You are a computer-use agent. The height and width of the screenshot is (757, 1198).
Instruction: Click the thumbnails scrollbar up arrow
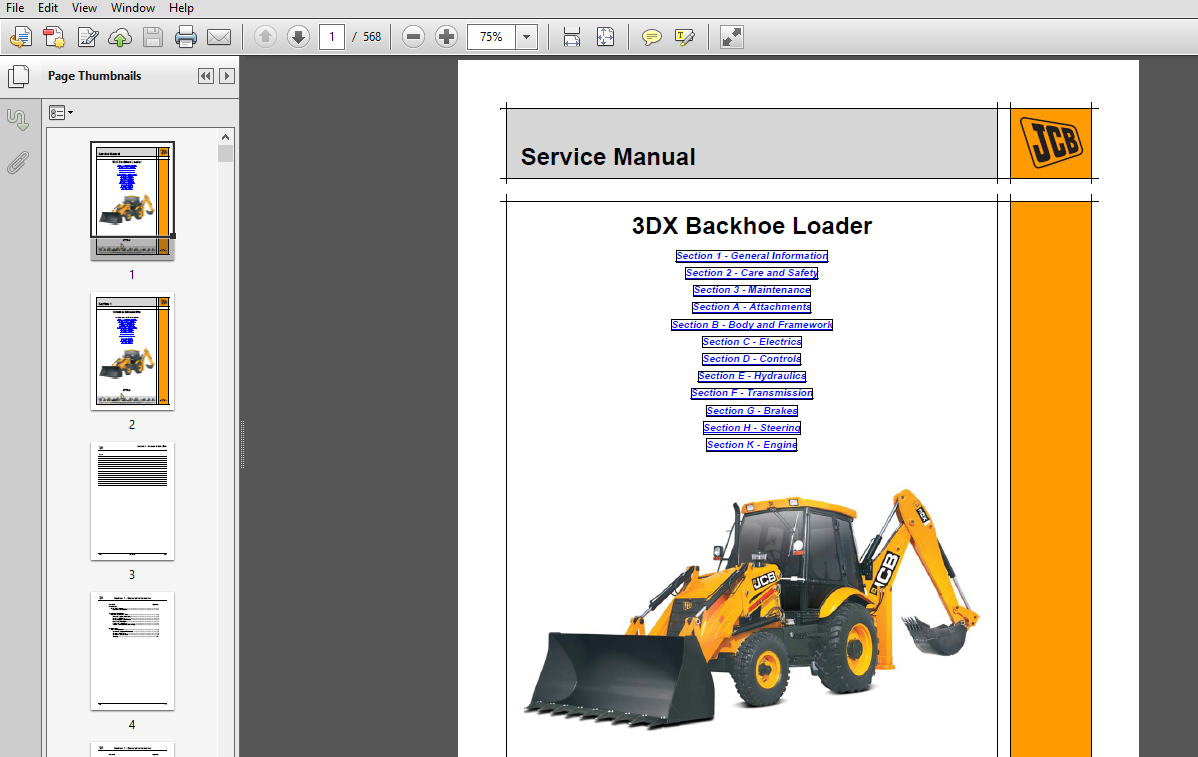225,137
